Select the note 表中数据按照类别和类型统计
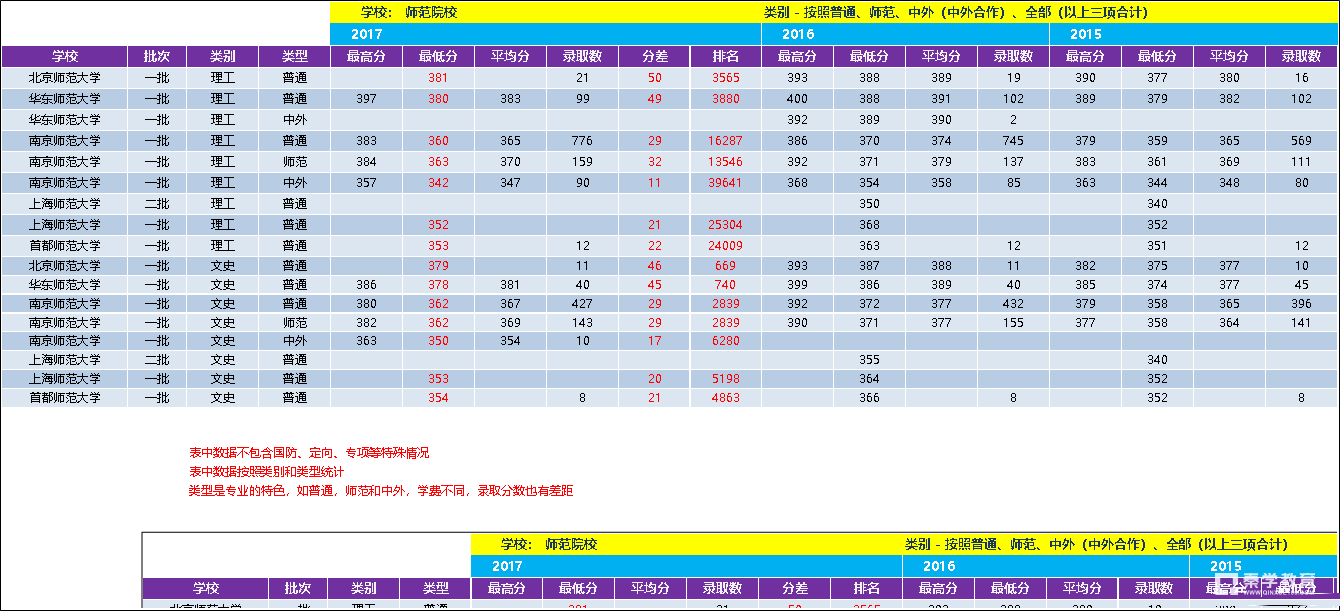The height and width of the screenshot is (611, 1340). (266, 472)
